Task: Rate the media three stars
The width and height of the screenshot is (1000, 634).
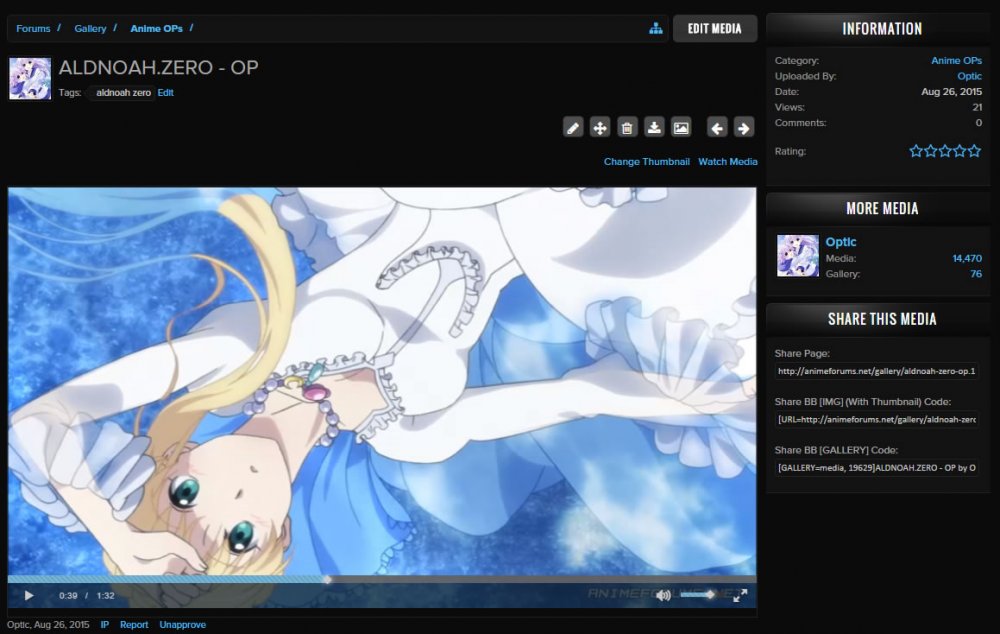Action: 945,151
